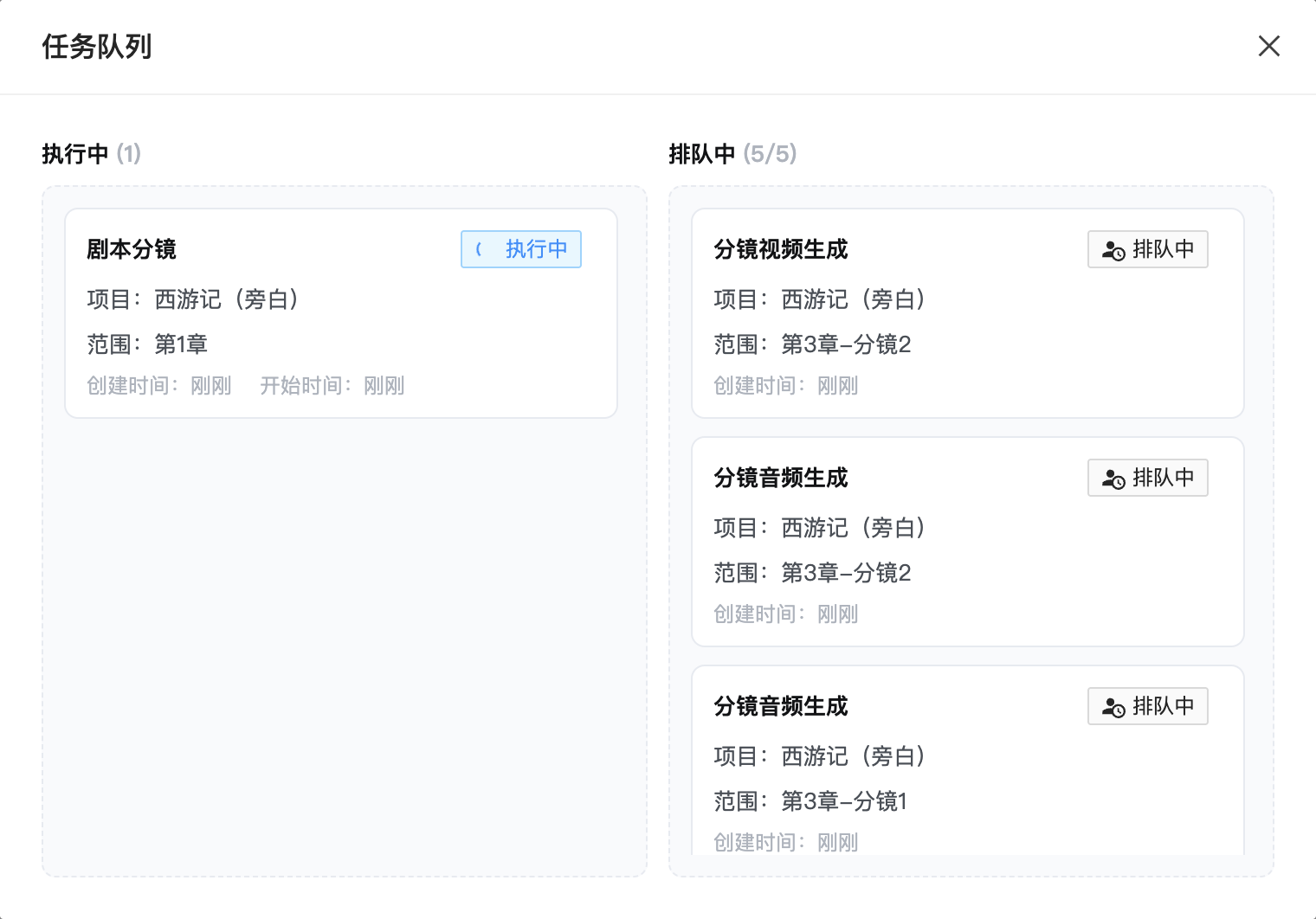Click the spinner icon in 执行中 badge
This screenshot has height=919, width=1316.
481,249
